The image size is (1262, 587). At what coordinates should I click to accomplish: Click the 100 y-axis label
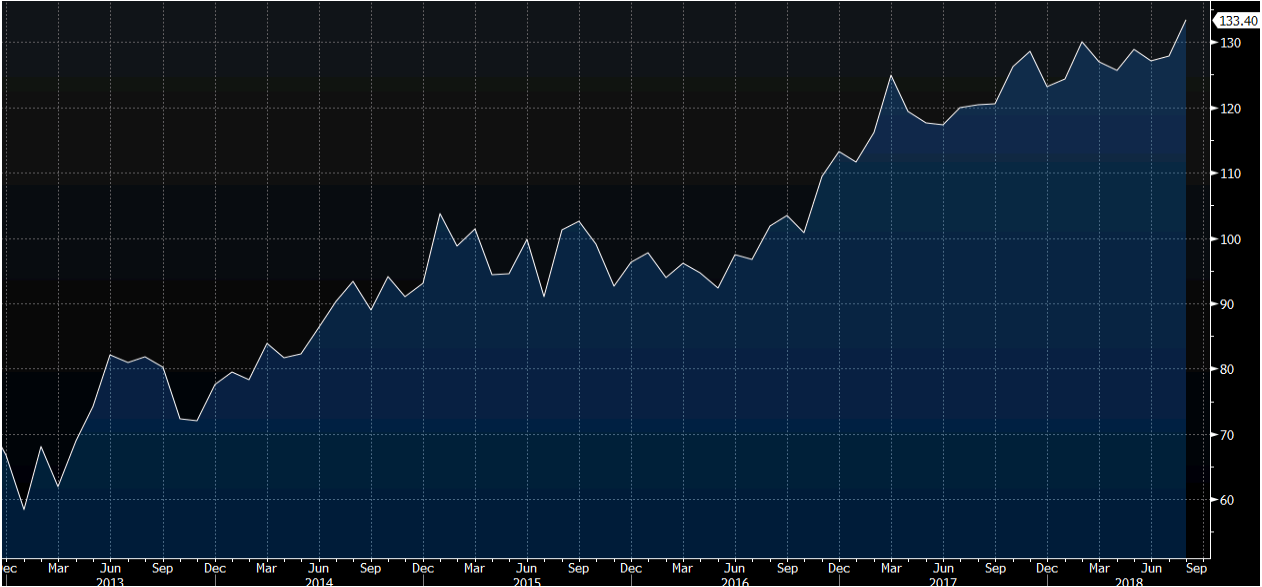pos(1227,239)
